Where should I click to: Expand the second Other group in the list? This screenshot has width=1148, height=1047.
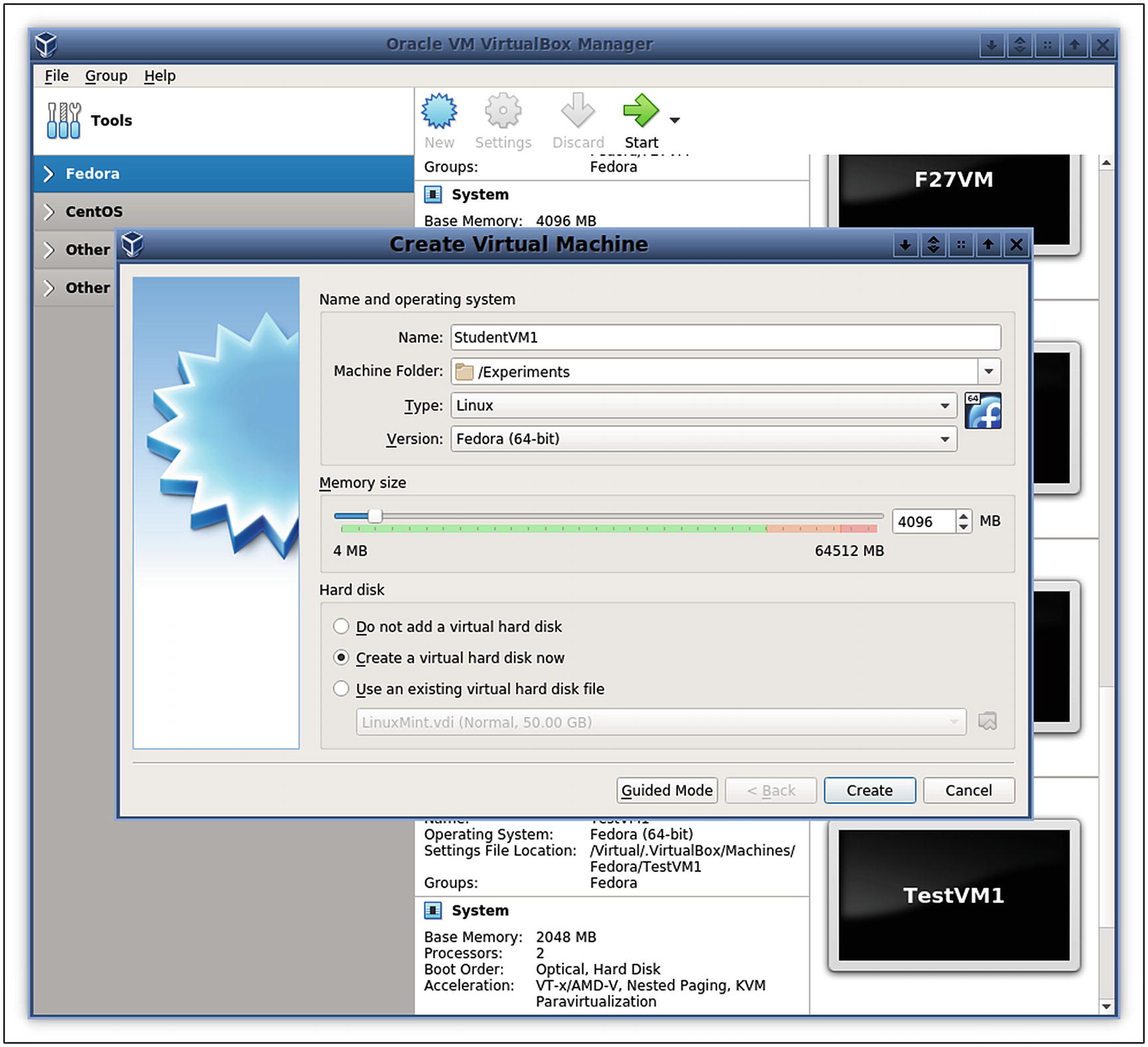(x=49, y=288)
